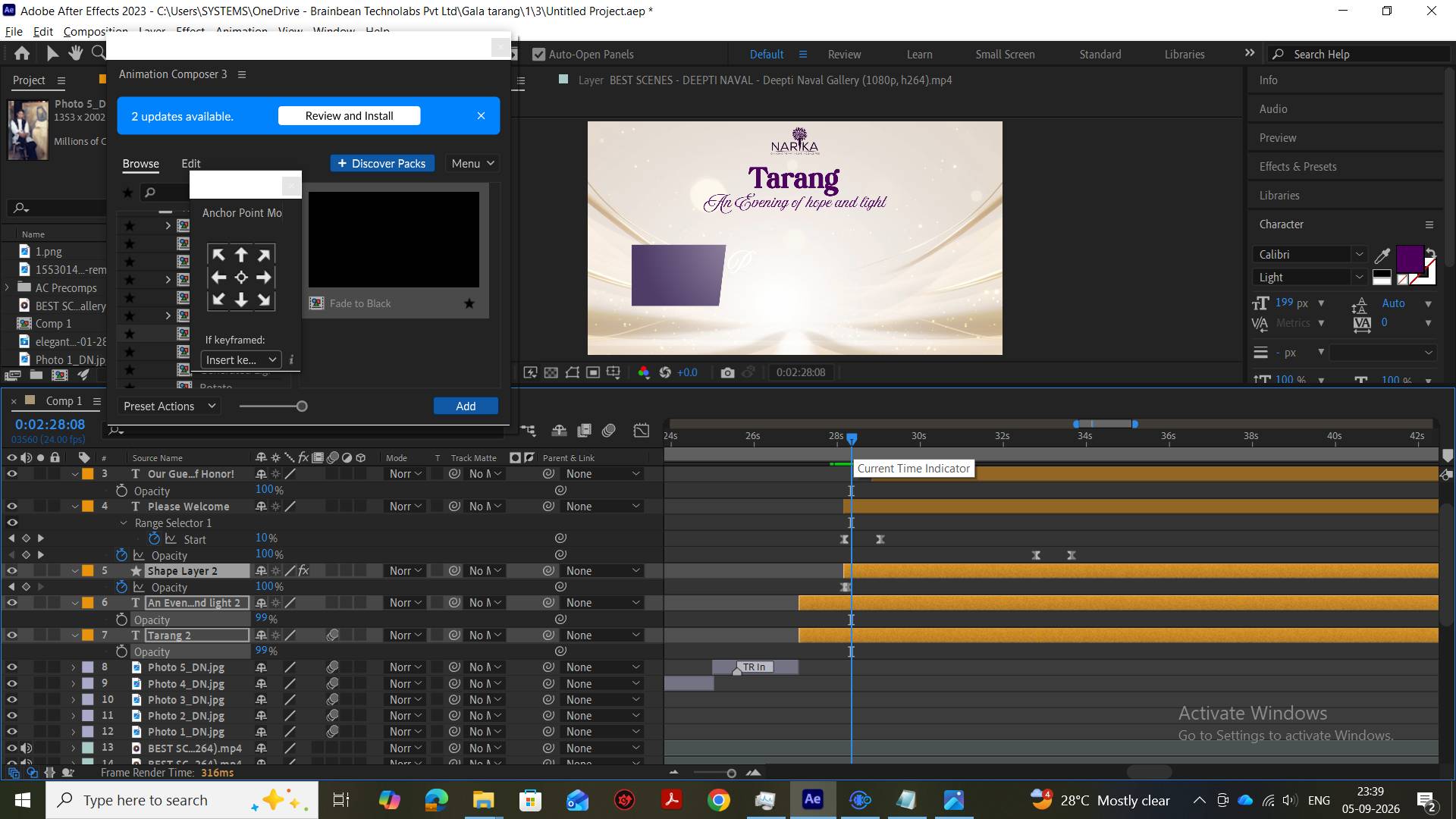This screenshot has height=819, width=1456.
Task: Hide the Shape Layer 2 layer
Action: 11,571
